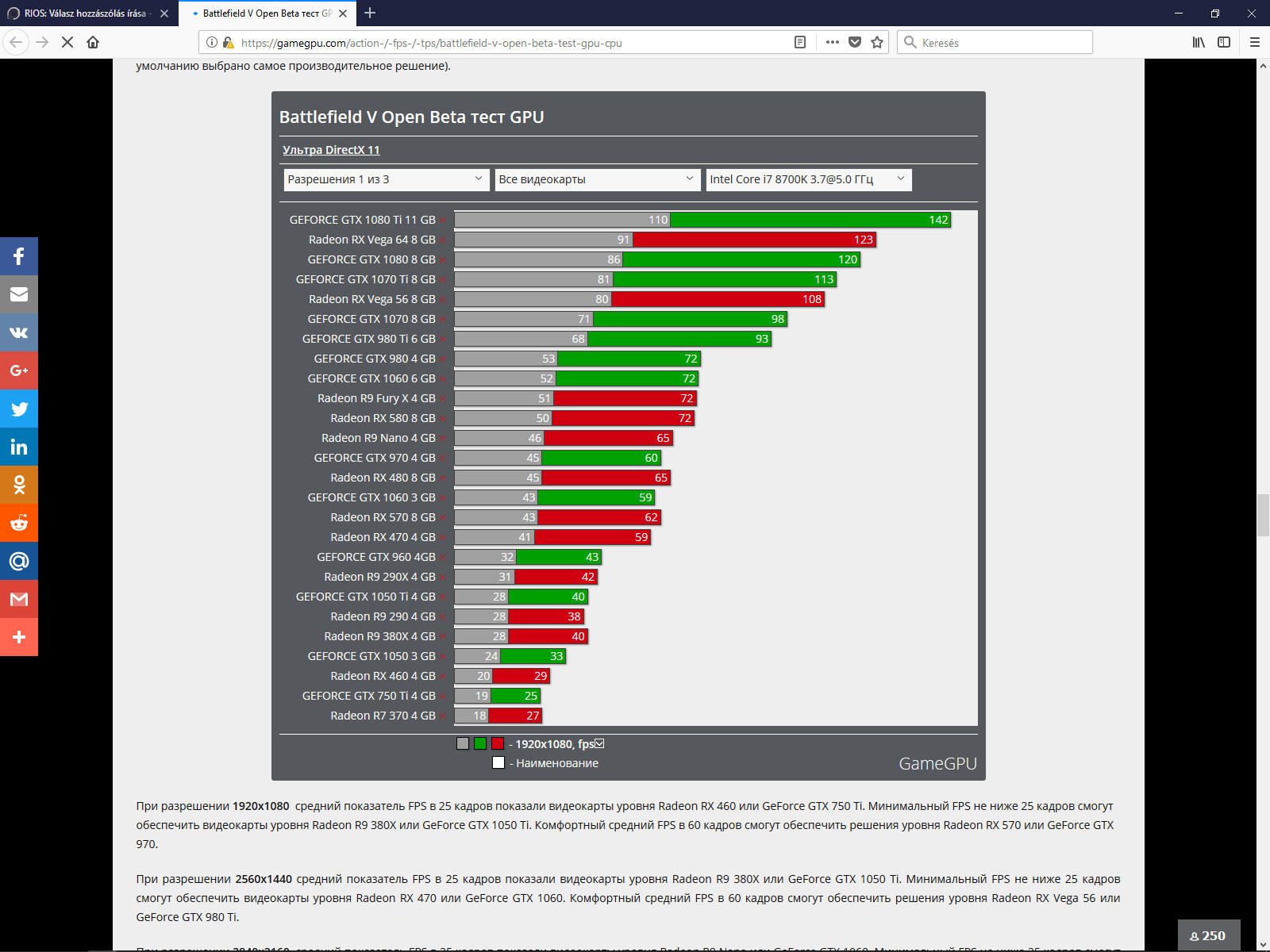Click green GeForce legend swatch
The width and height of the screenshot is (1270, 952).
pos(480,743)
